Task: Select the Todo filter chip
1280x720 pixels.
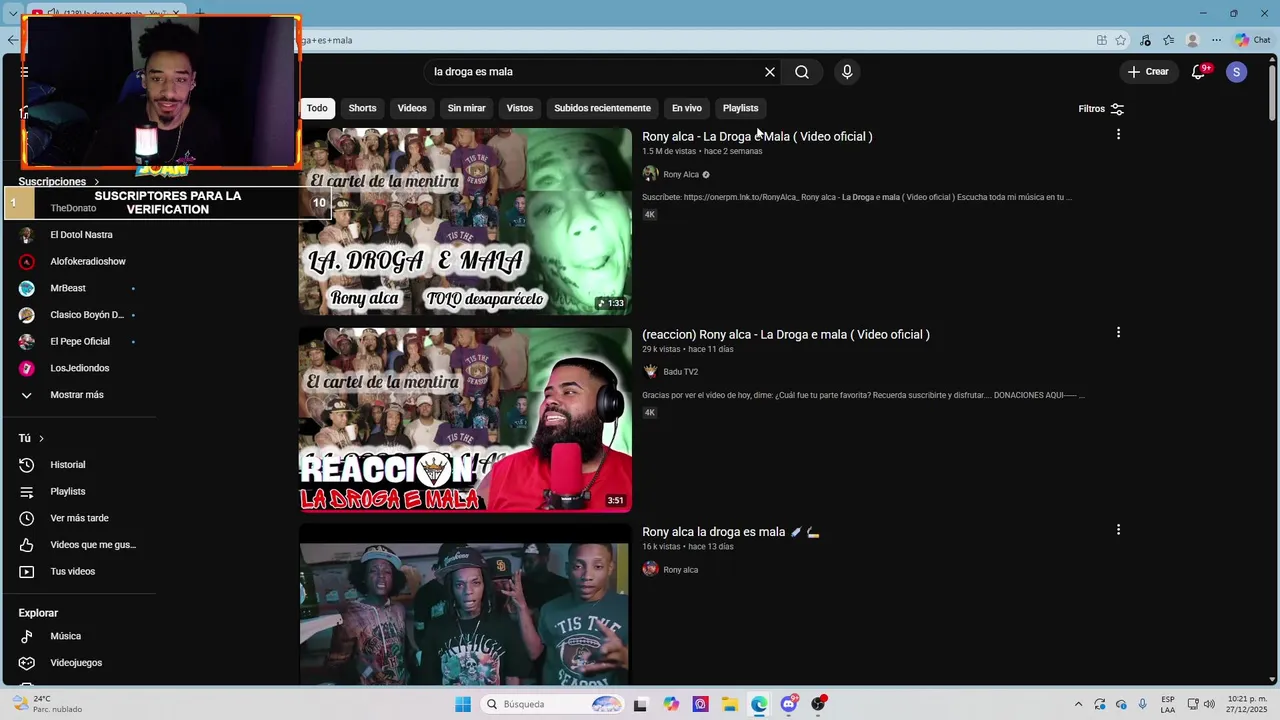Action: click(x=317, y=108)
